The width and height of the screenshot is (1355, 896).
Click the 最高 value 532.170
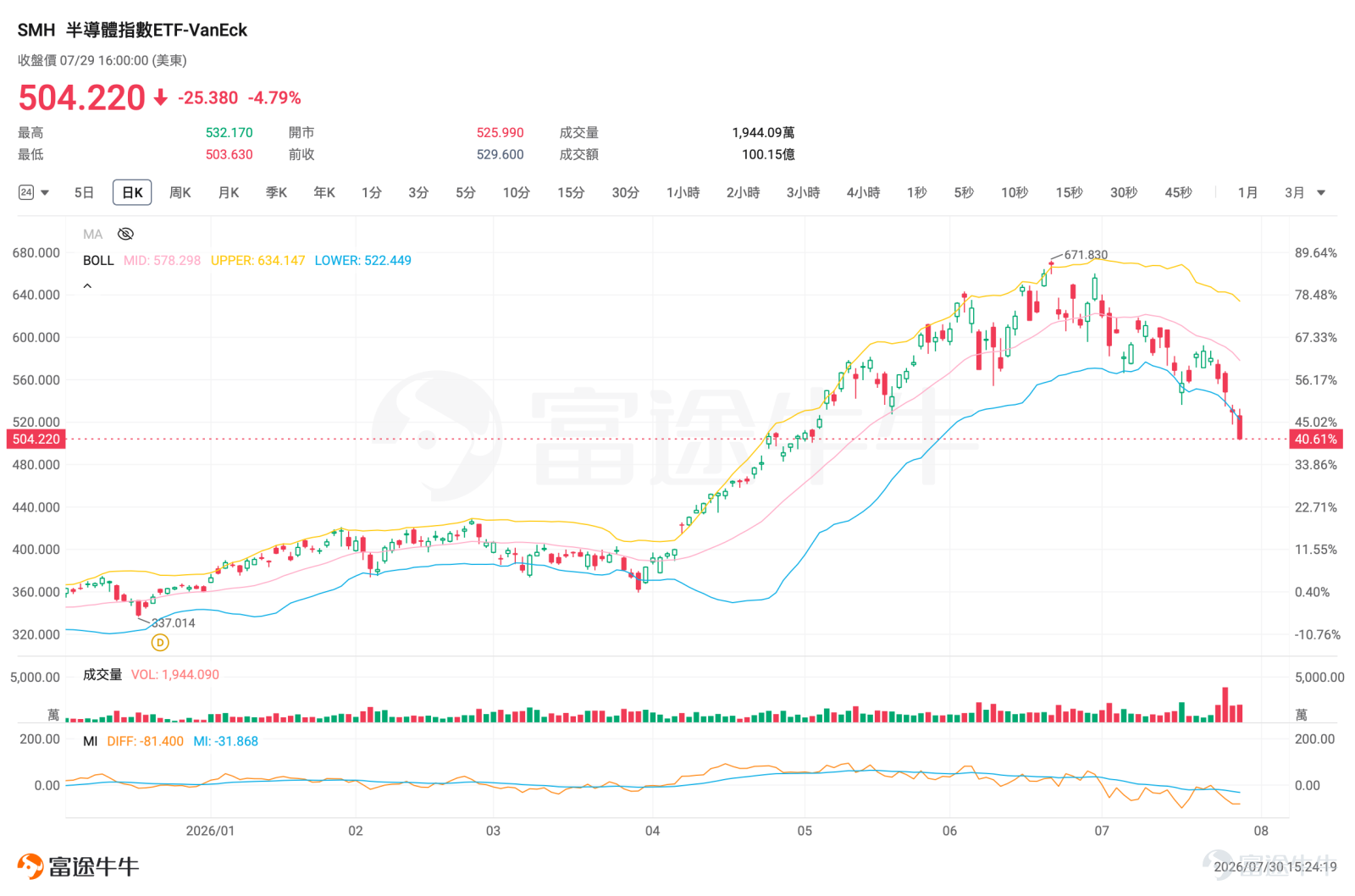(229, 132)
